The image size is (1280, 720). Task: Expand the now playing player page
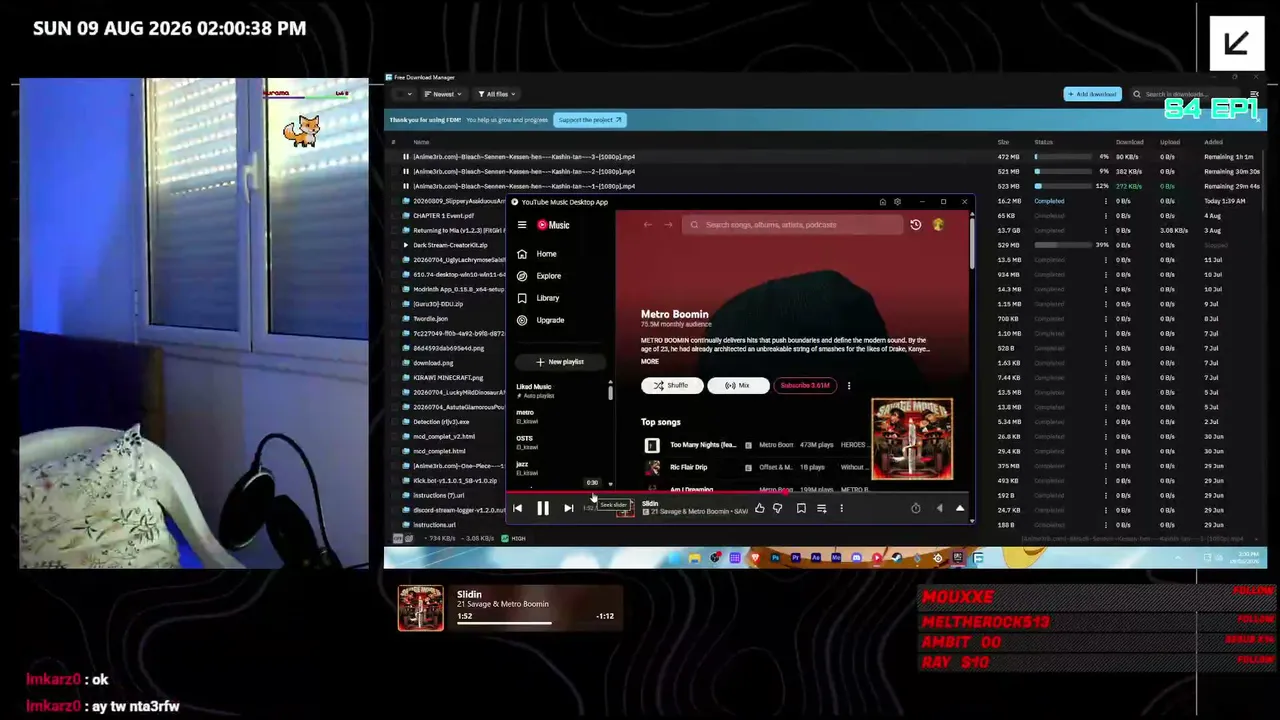(x=960, y=509)
